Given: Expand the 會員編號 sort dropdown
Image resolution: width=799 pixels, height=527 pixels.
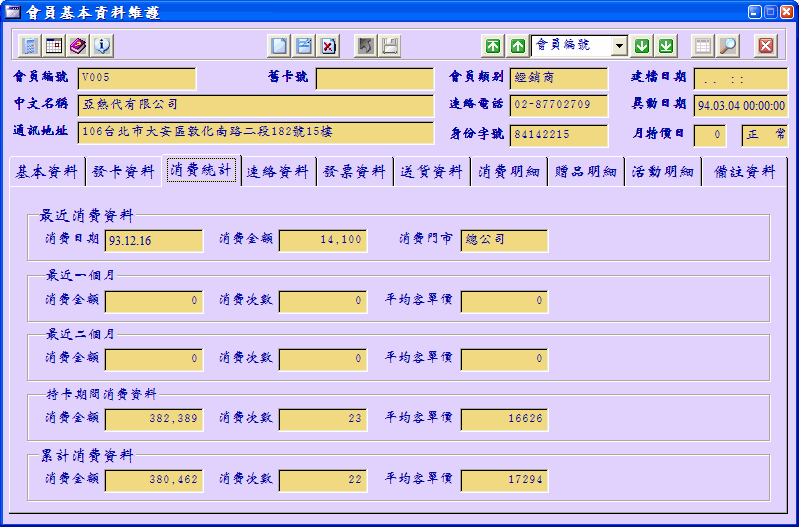Looking at the screenshot, I should [619, 46].
